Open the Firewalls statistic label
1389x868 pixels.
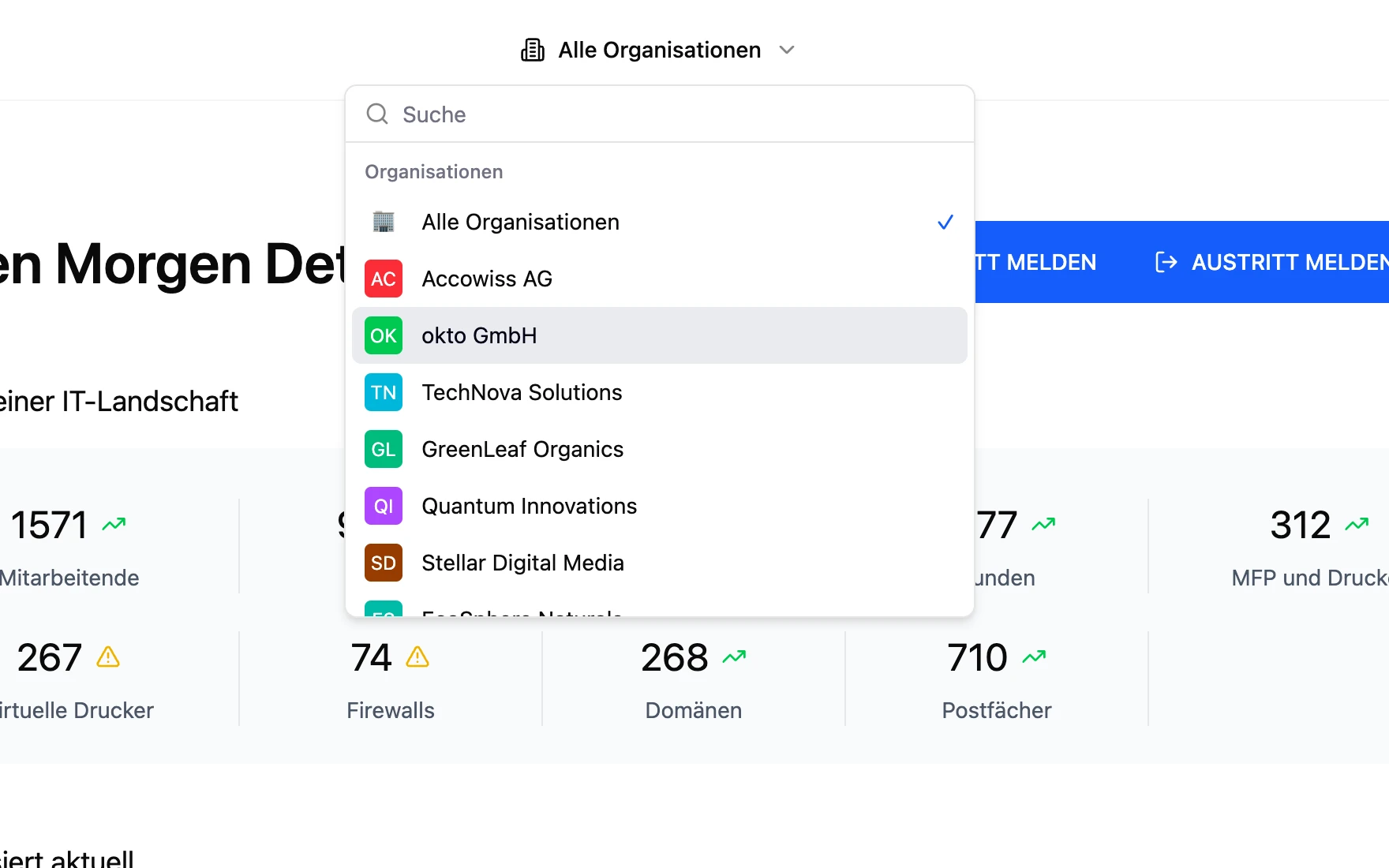tap(391, 710)
